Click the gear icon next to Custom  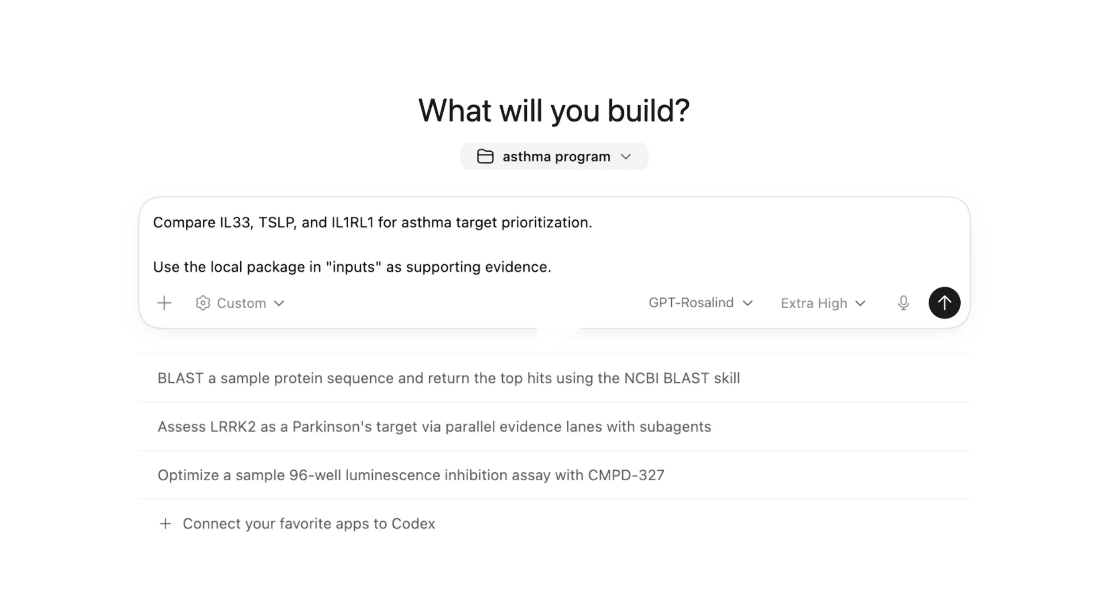pyautogui.click(x=203, y=303)
